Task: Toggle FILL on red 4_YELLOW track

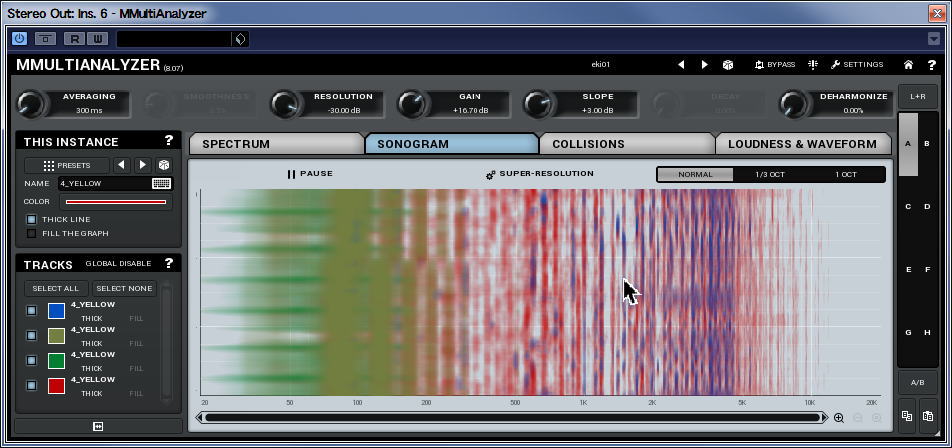Action: [x=136, y=393]
